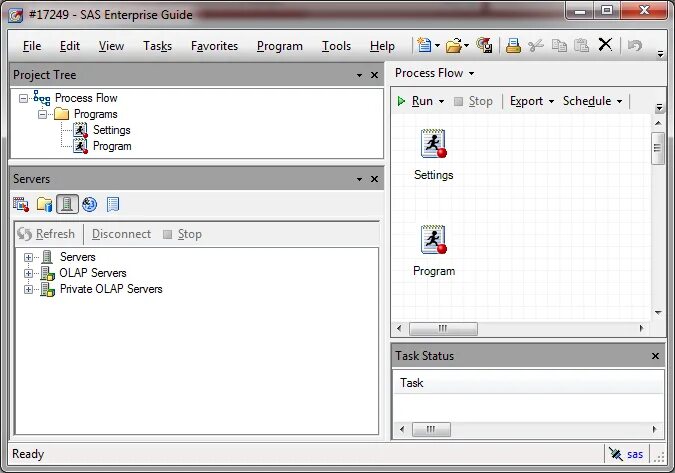Click Refresh in Servers toolbar

point(46,234)
